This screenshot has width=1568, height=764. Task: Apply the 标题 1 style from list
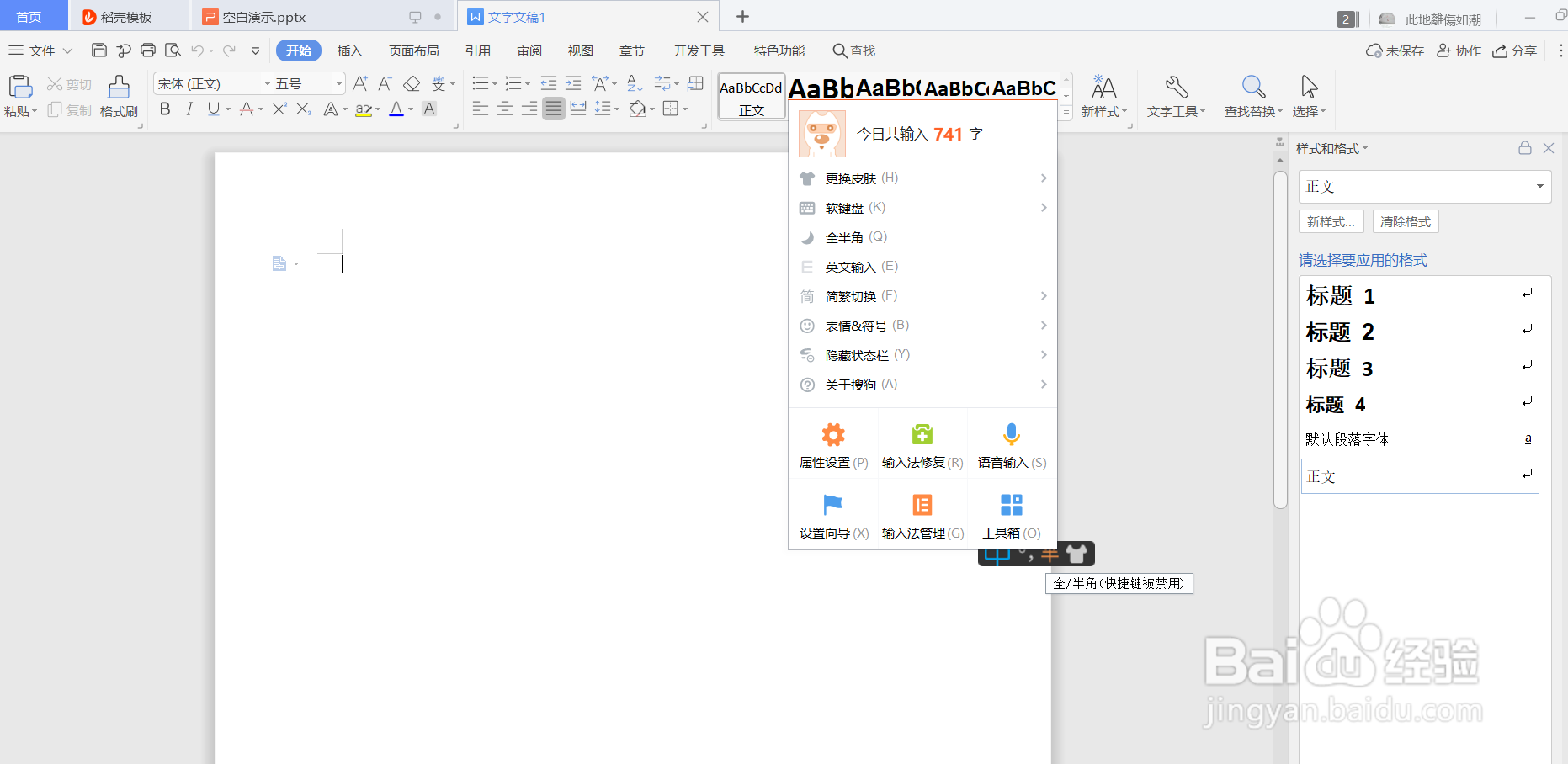(1420, 296)
